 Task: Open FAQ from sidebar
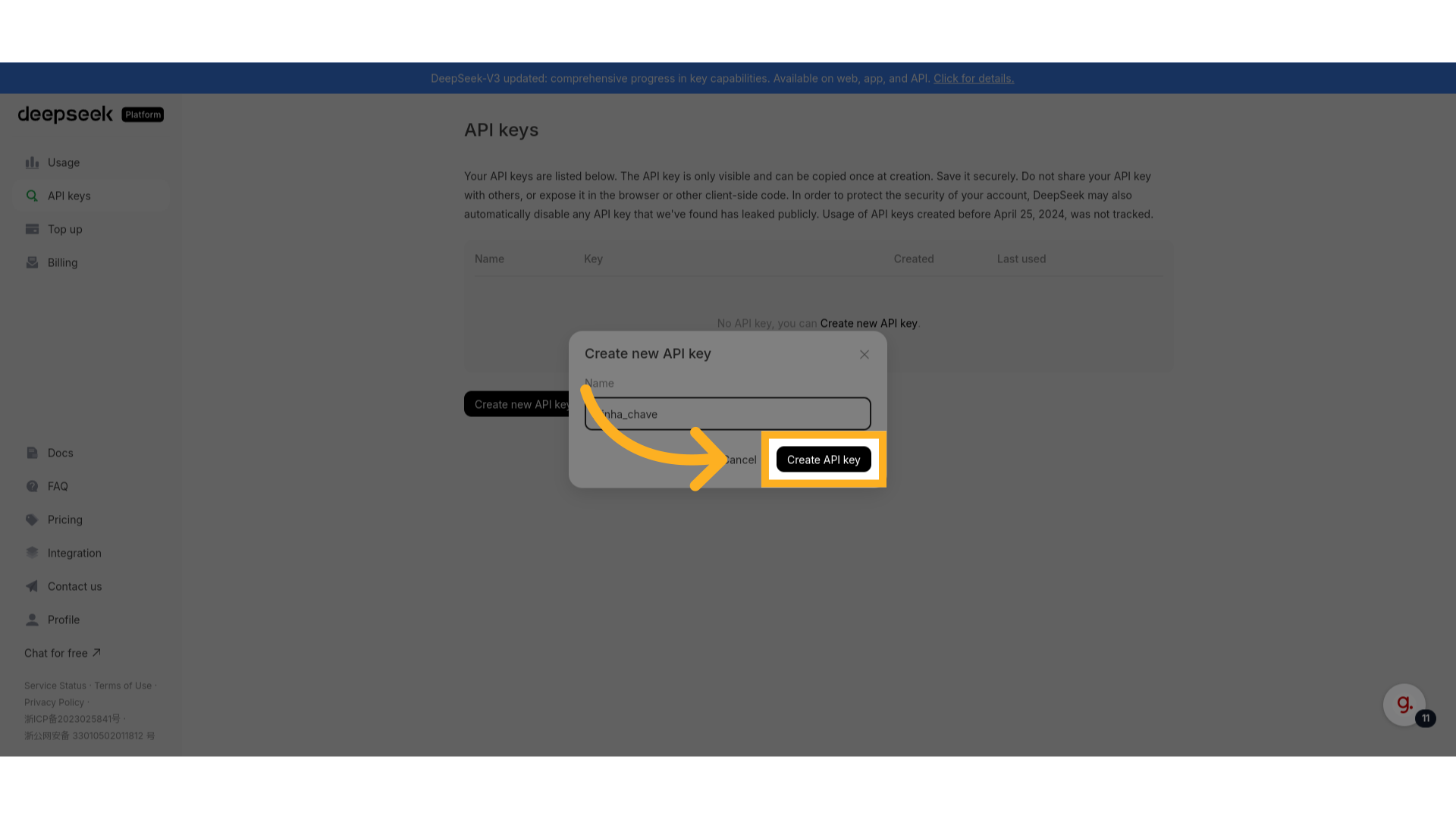[90, 486]
